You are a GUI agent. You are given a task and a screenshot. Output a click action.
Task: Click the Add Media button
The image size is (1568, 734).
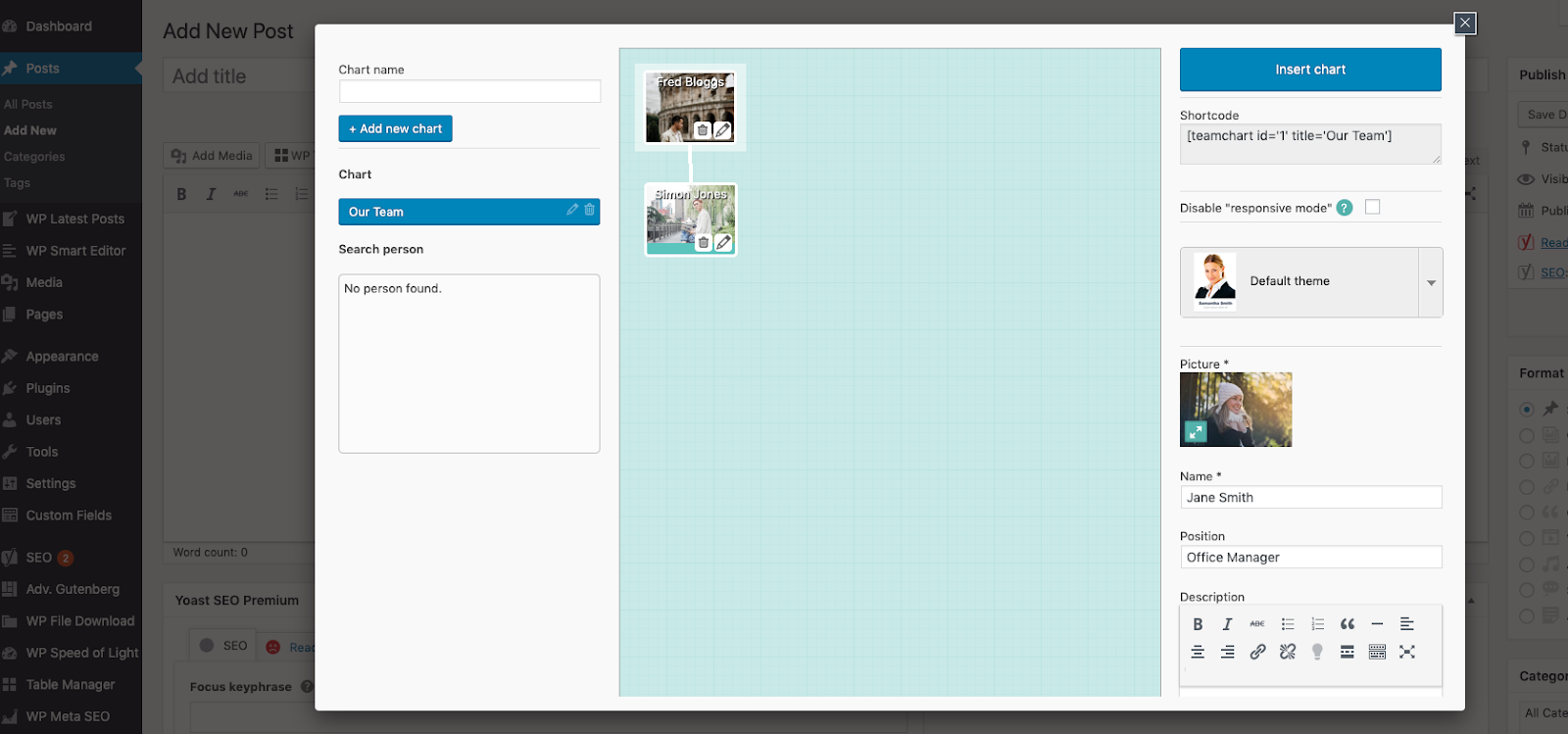click(x=212, y=155)
